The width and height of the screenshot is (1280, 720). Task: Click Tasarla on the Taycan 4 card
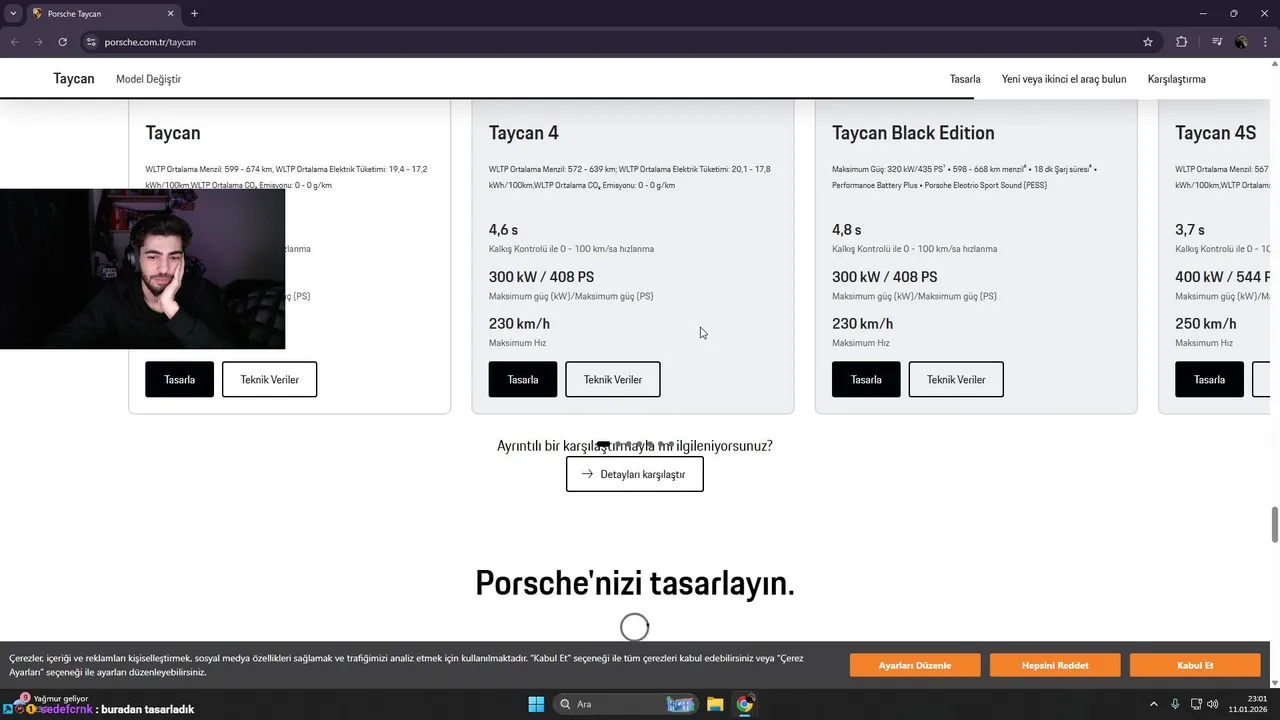pyautogui.click(x=523, y=379)
